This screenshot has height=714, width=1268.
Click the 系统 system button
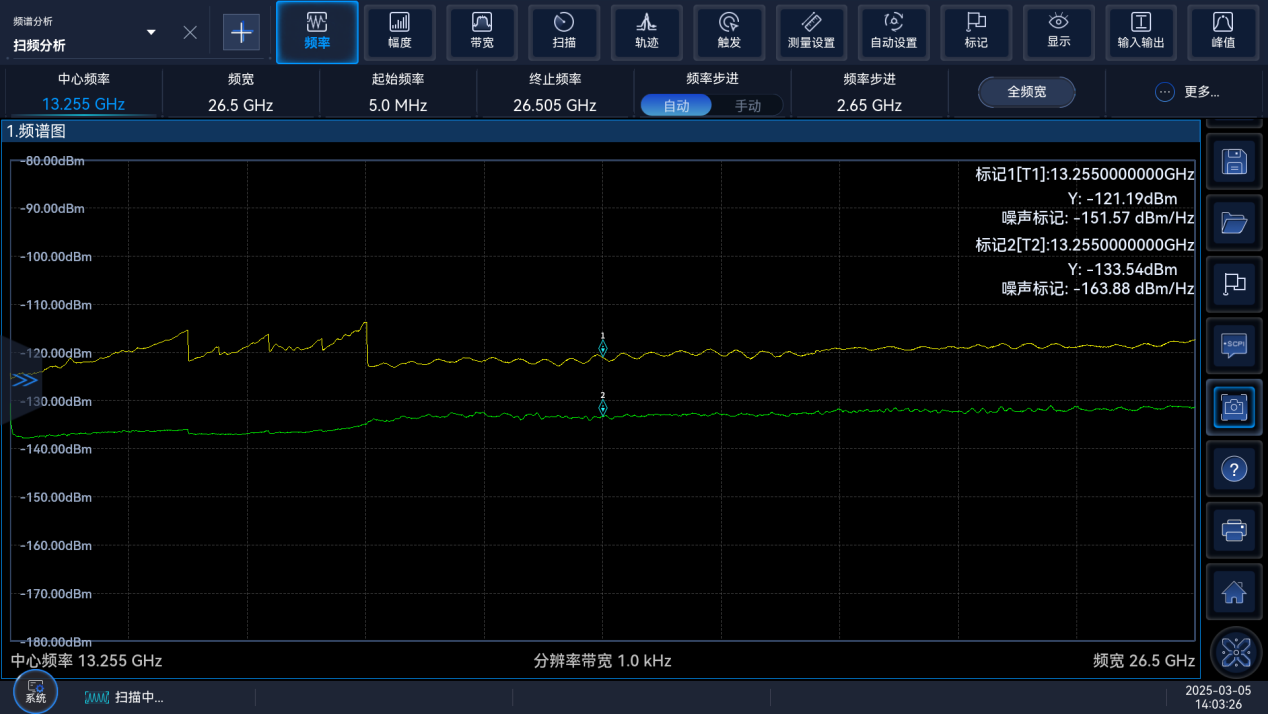pos(35,692)
